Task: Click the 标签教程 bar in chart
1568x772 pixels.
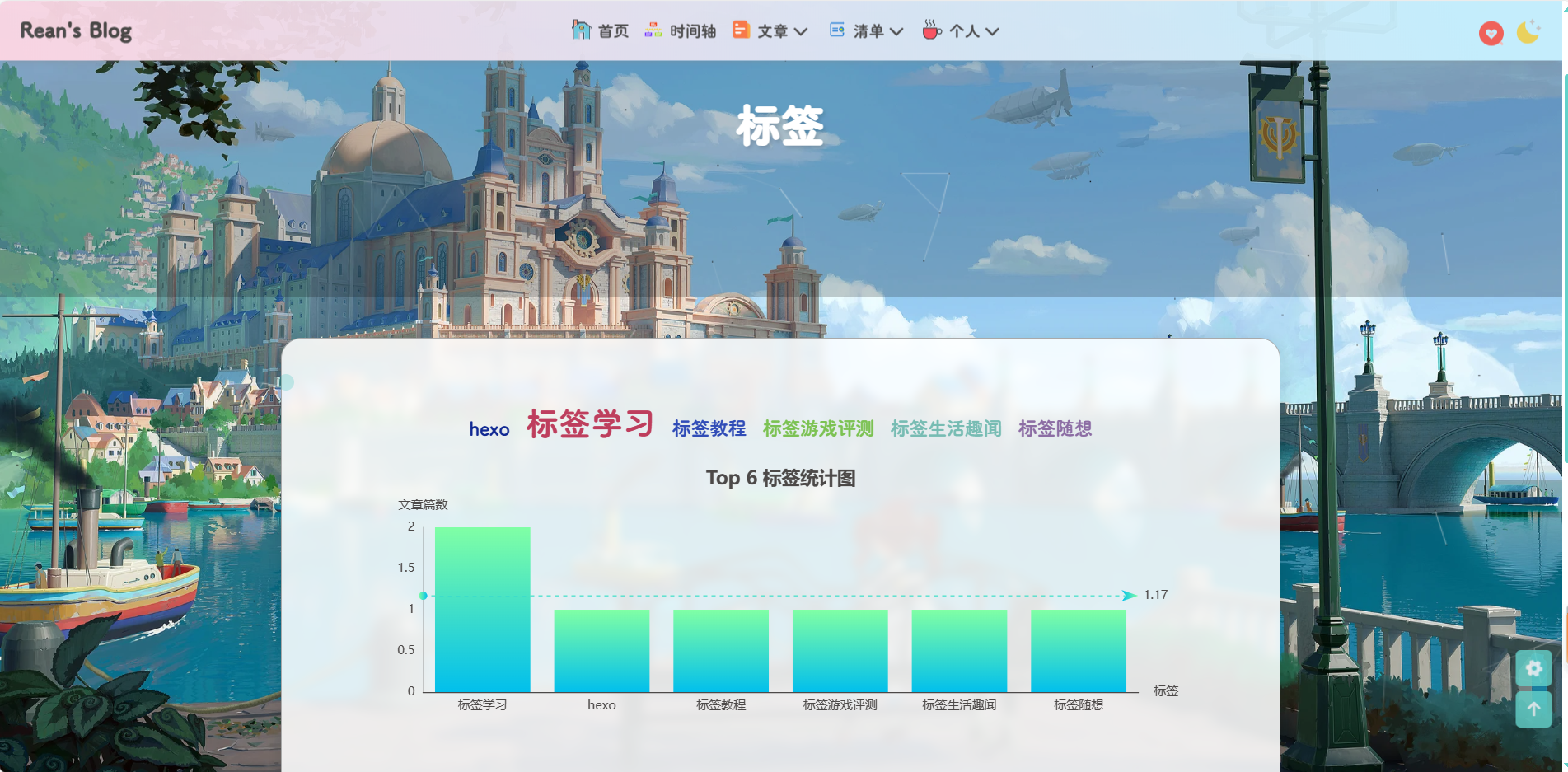Action: 721,651
